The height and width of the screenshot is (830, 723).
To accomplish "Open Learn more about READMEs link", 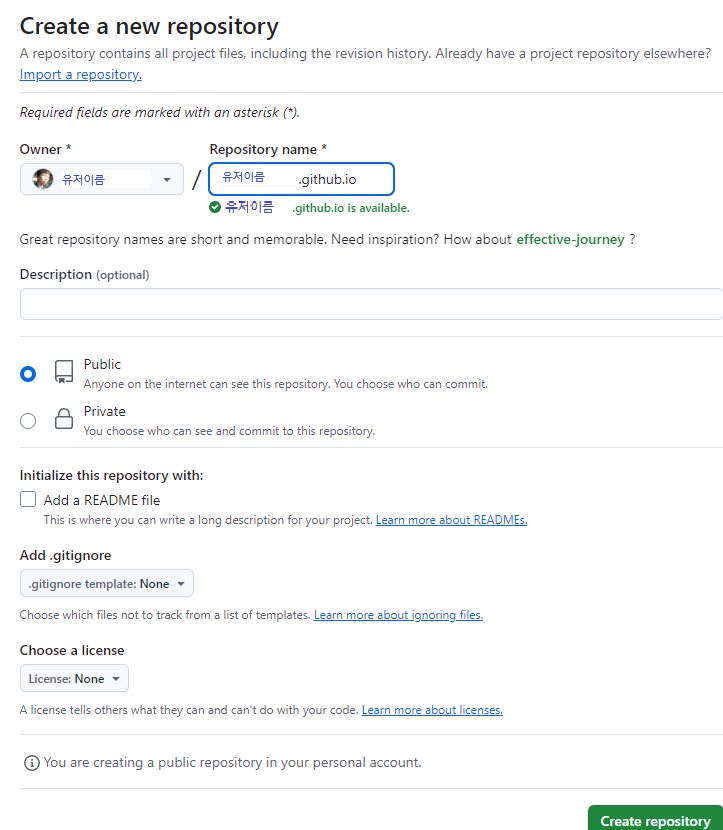I will [451, 520].
